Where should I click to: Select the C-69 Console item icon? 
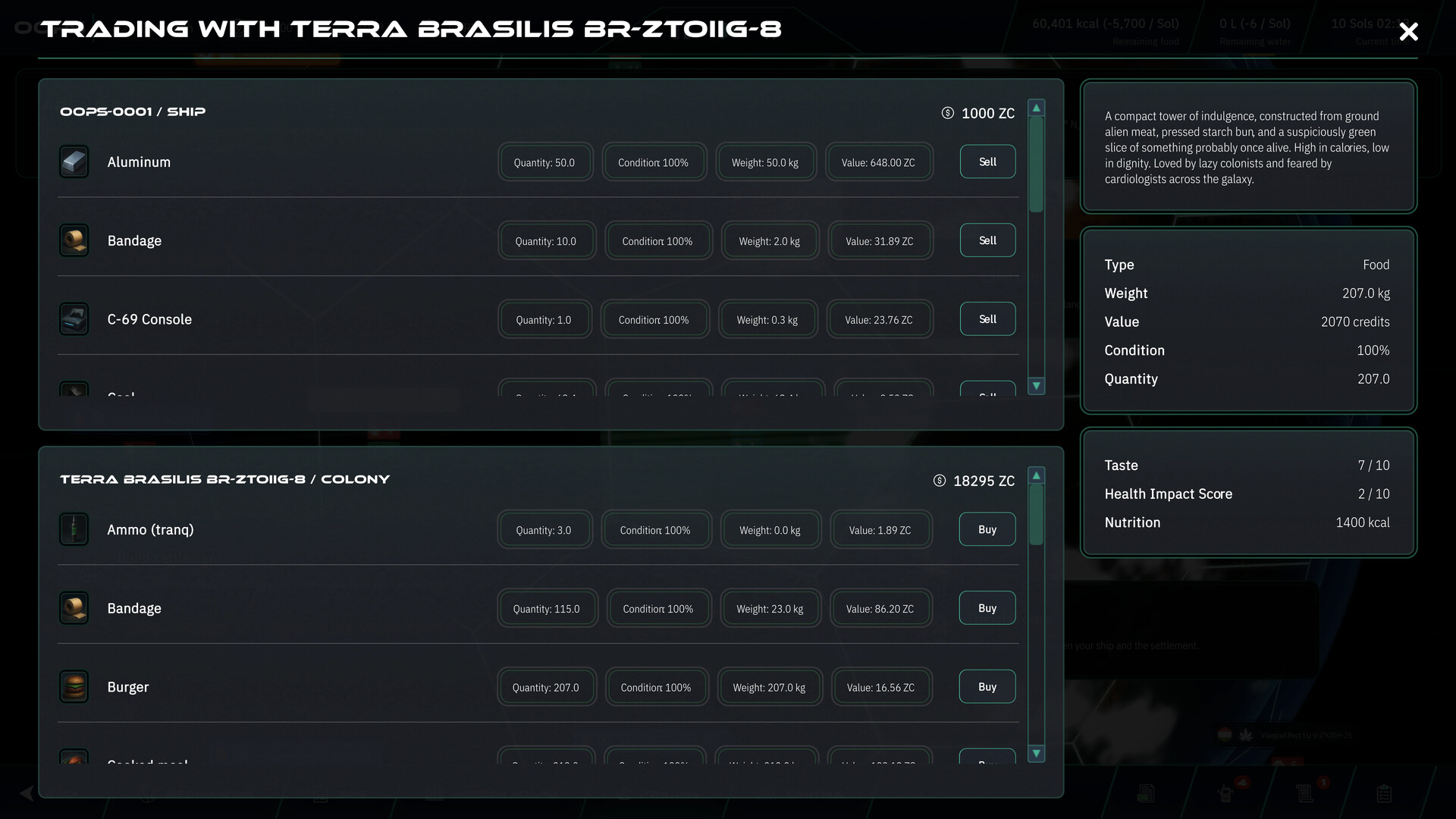[x=74, y=318]
